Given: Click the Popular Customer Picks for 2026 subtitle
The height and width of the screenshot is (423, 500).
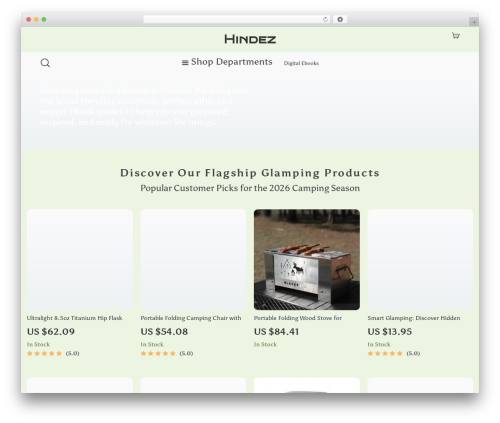Looking at the screenshot, I should pos(250,188).
